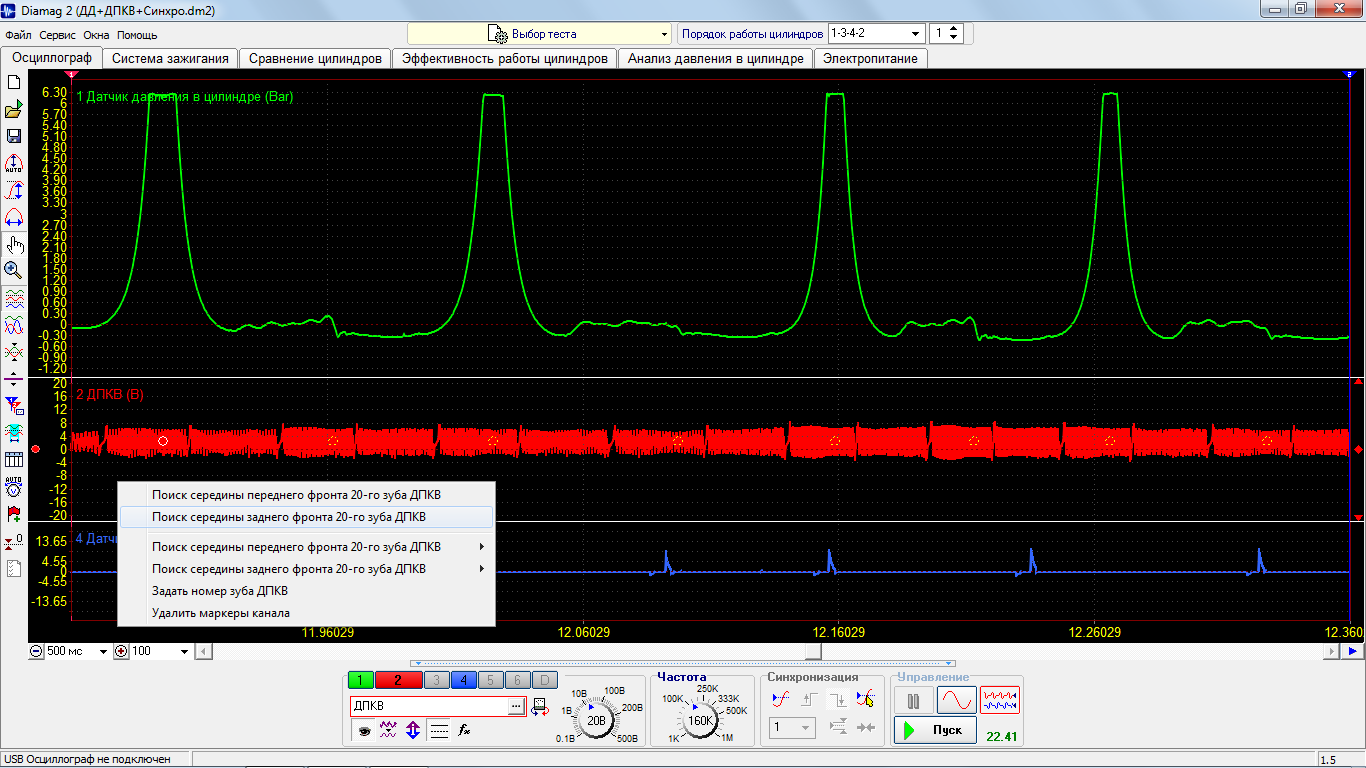The height and width of the screenshot is (768, 1366).
Task: Select the pan hand tool
Action: pyautogui.click(x=14, y=244)
